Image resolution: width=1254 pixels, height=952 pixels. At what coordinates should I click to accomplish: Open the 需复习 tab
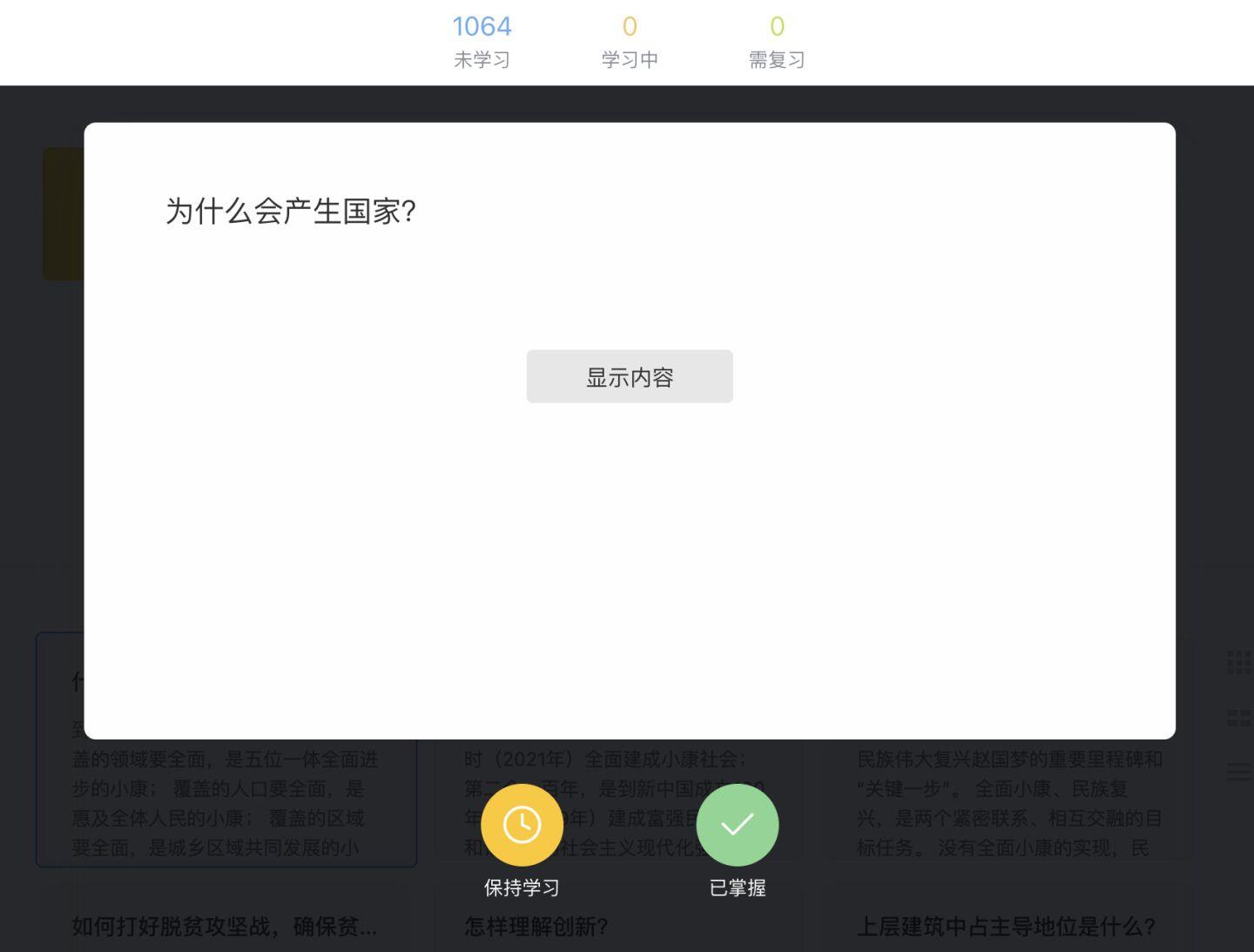776,41
